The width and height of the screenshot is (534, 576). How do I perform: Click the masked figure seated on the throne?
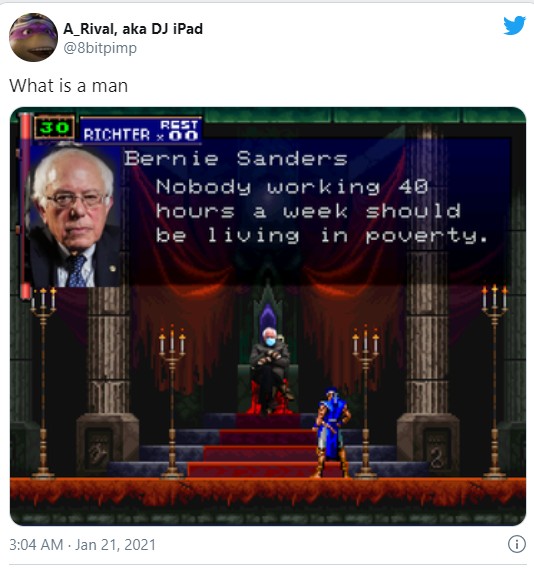click(271, 369)
